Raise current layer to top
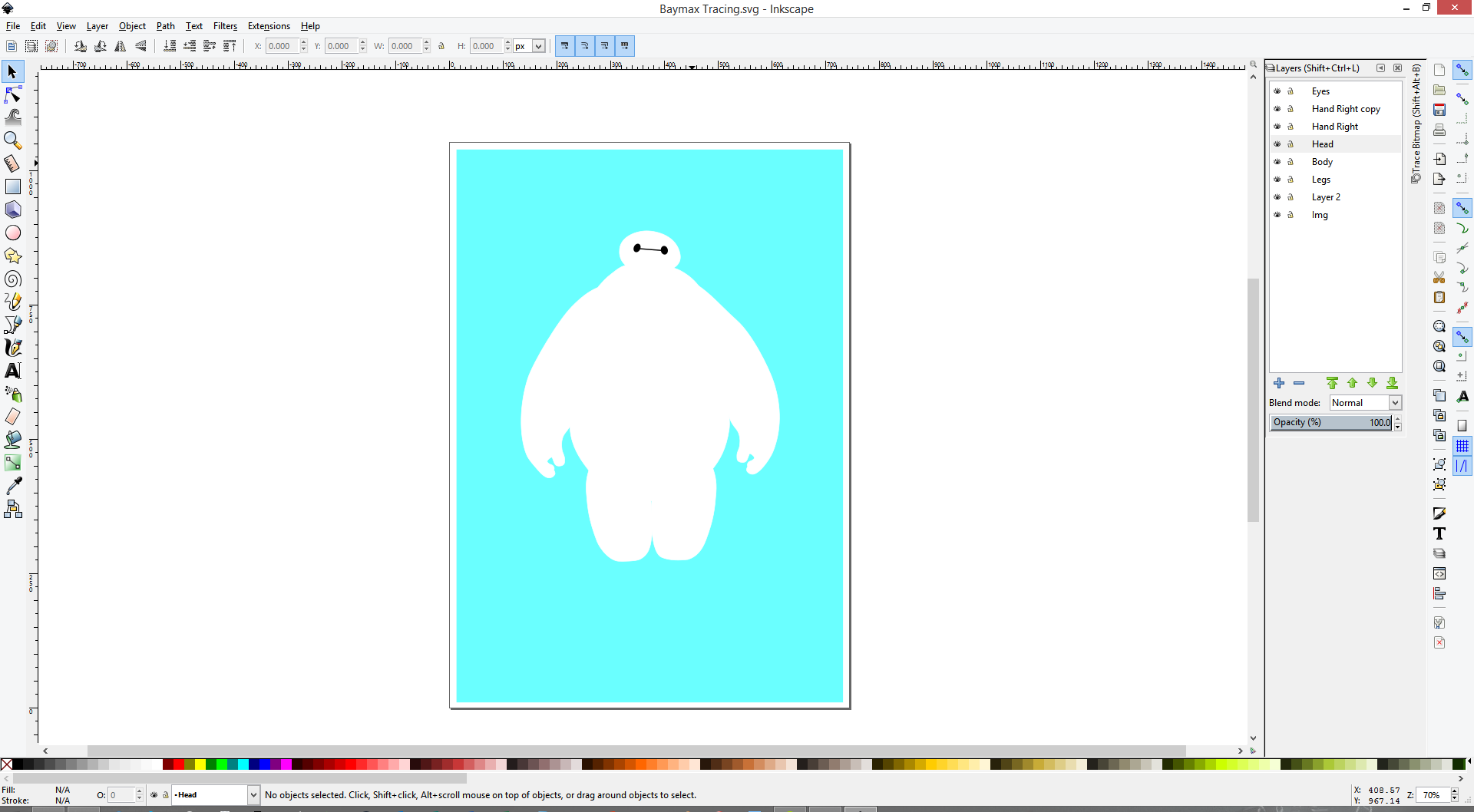 (x=1332, y=383)
